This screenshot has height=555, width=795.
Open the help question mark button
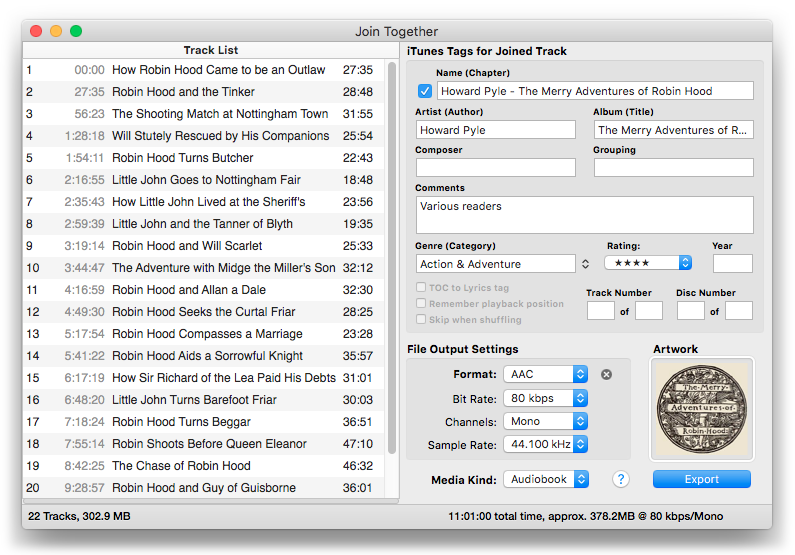coord(621,479)
